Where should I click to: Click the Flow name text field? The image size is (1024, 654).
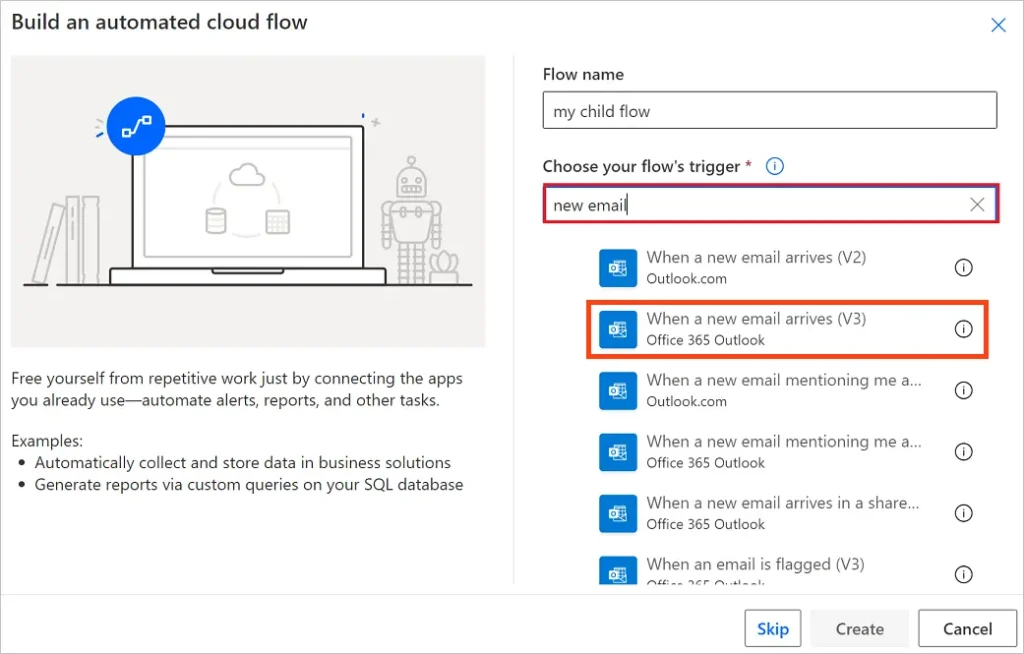[x=769, y=111]
